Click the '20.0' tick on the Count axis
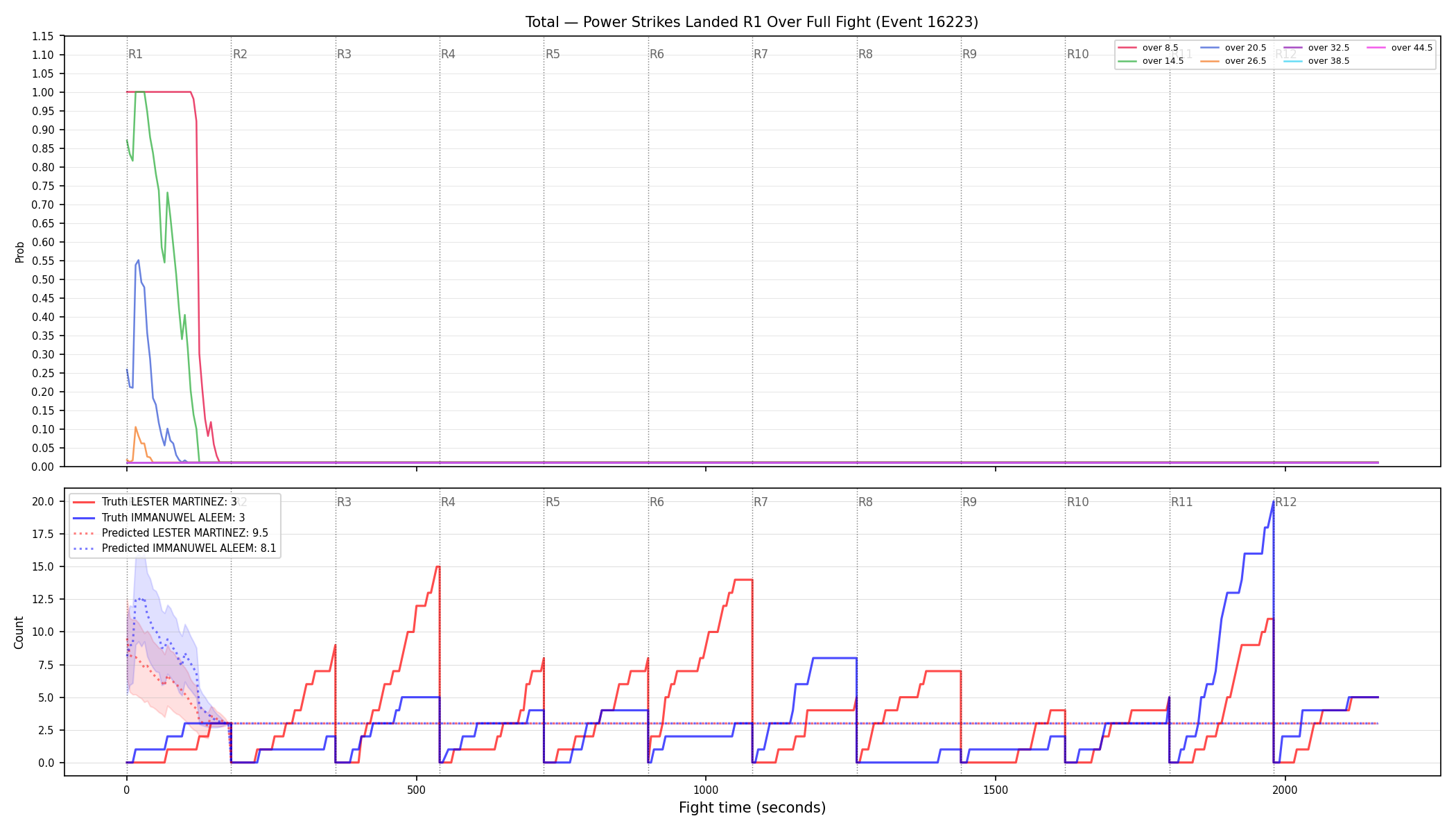 (42, 502)
